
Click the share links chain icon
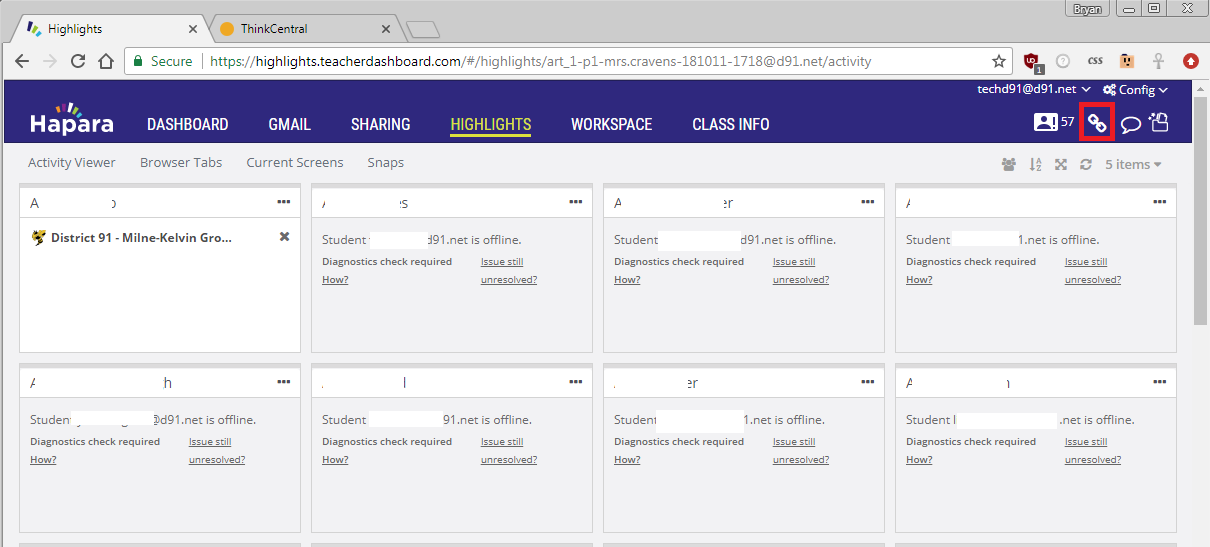tap(1097, 123)
